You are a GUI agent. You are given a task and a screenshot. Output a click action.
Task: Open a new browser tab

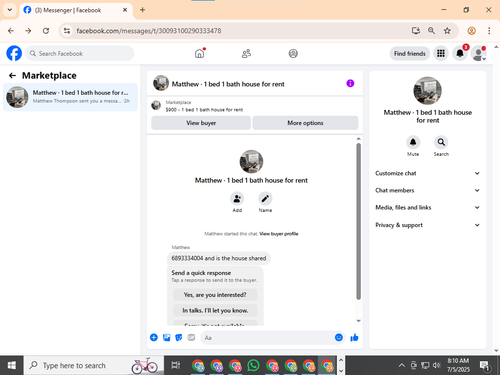click(142, 10)
